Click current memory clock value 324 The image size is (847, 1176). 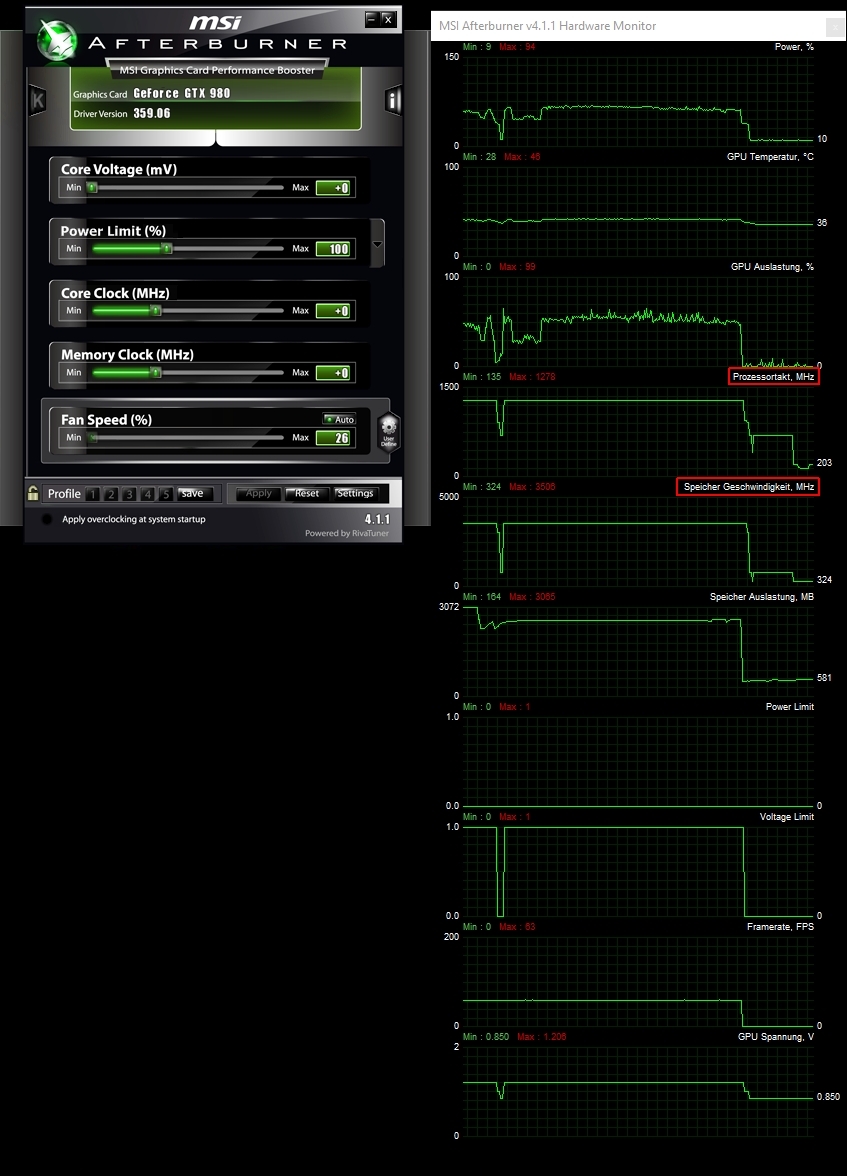pyautogui.click(x=824, y=580)
